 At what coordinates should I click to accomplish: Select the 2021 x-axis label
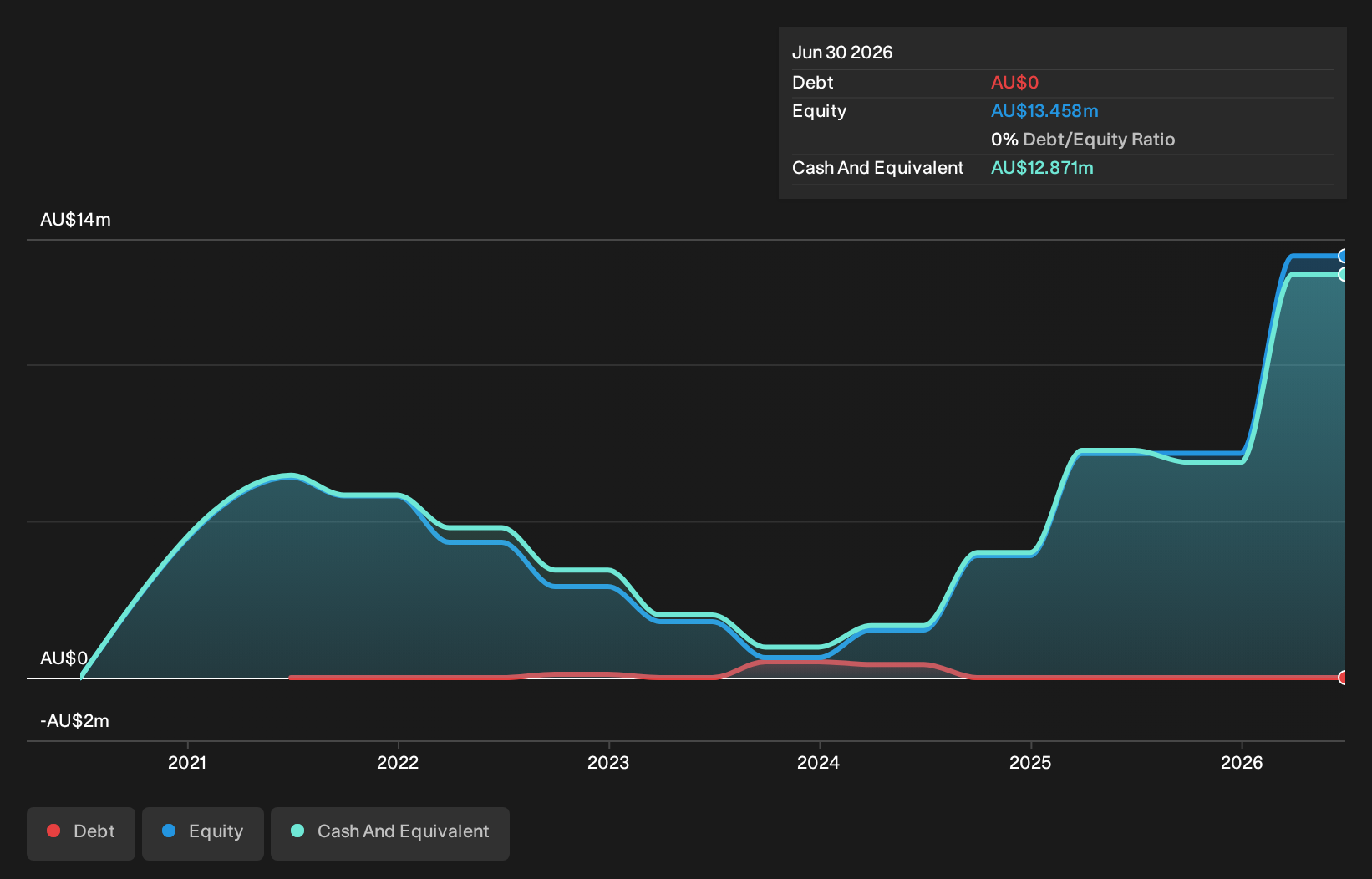[x=187, y=762]
